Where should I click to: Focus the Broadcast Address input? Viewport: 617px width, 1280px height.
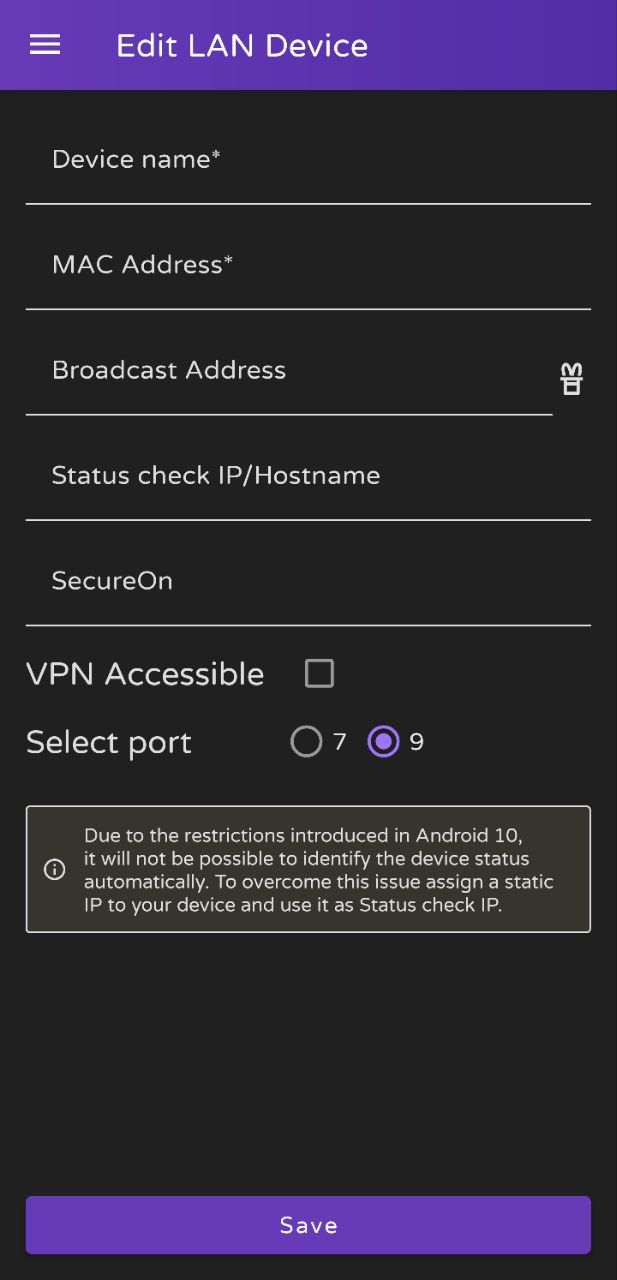[289, 371]
